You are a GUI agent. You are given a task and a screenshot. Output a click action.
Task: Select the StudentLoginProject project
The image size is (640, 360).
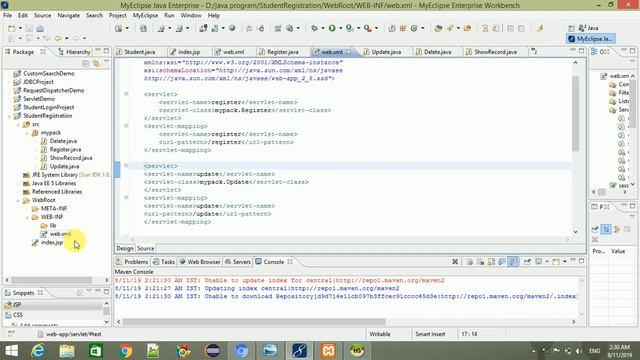(44, 107)
